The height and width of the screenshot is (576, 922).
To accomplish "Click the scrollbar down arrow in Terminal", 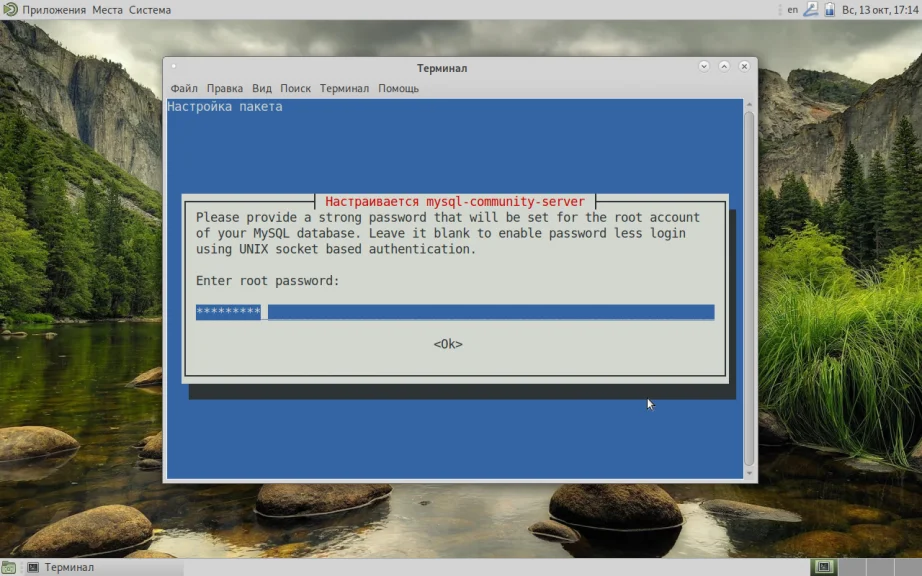I will (x=749, y=473).
